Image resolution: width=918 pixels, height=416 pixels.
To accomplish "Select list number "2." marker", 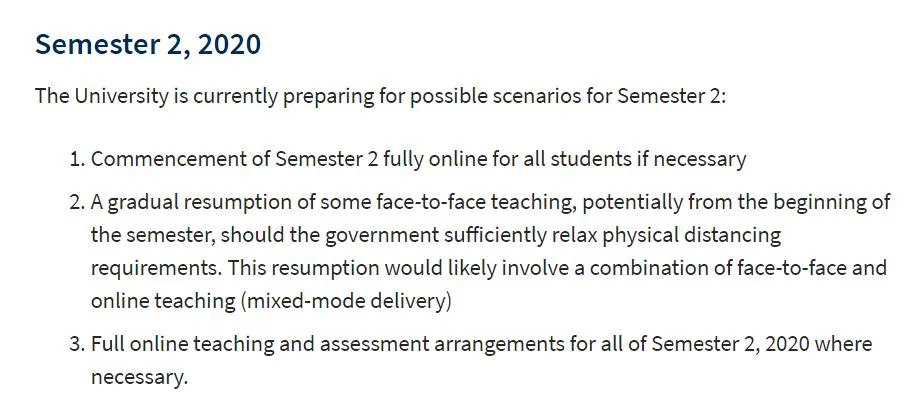I will [77, 202].
